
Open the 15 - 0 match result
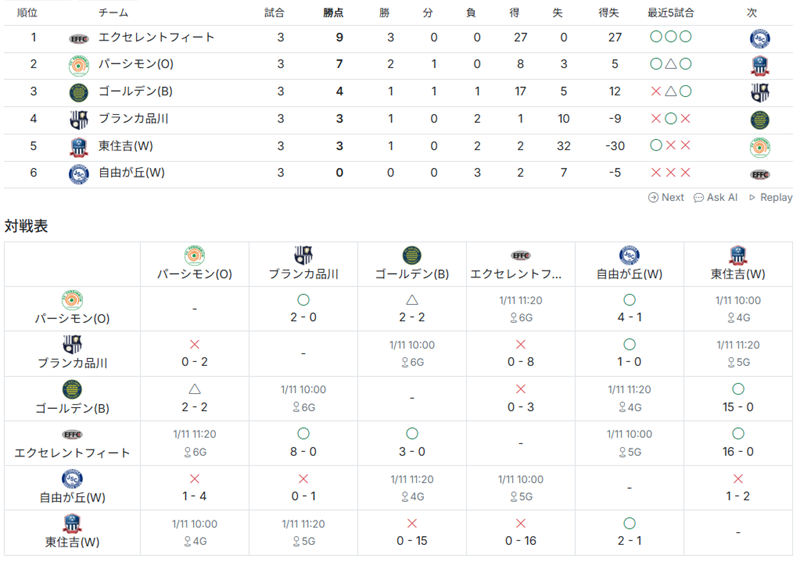738,407
